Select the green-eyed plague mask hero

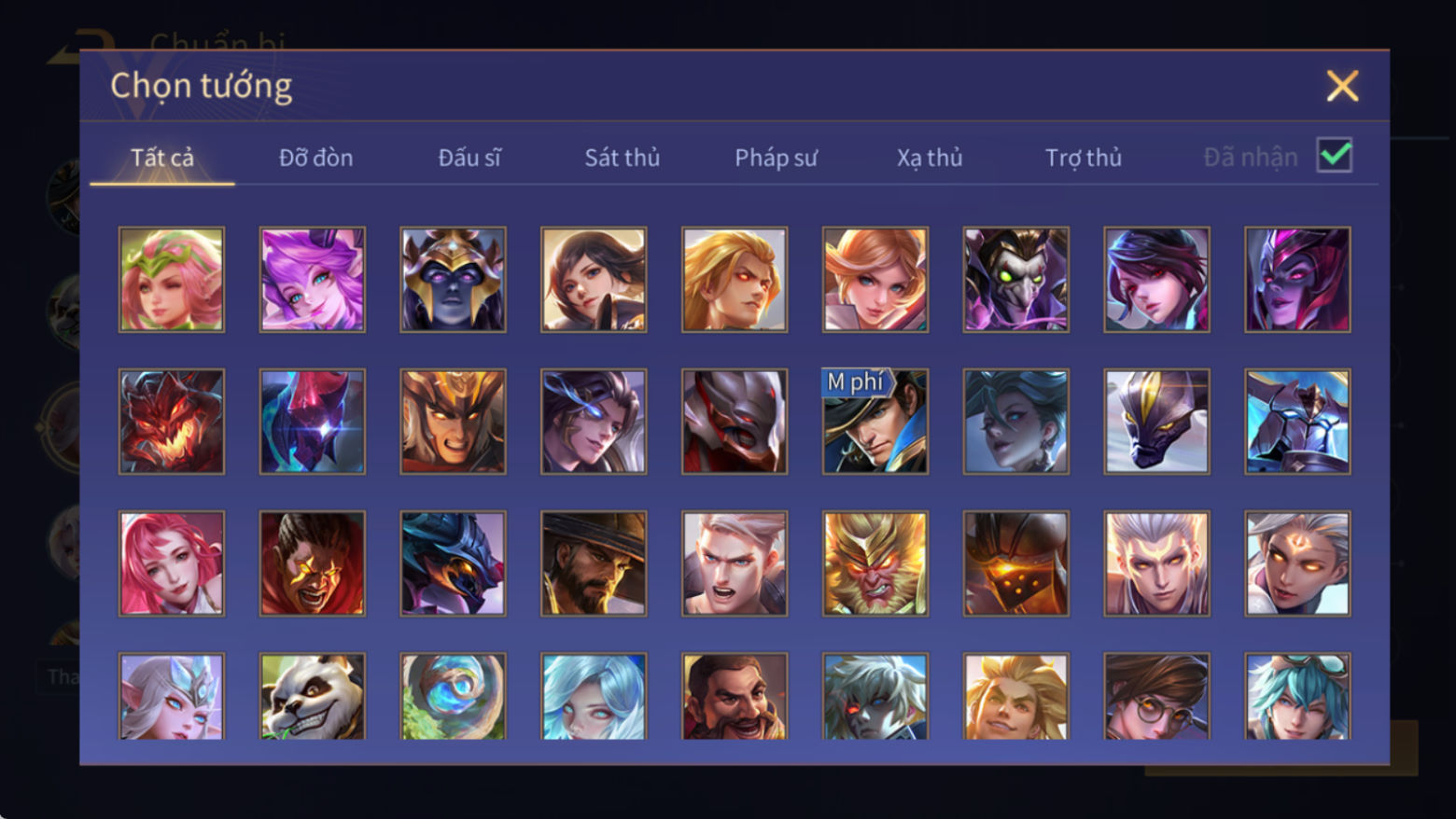point(1016,280)
